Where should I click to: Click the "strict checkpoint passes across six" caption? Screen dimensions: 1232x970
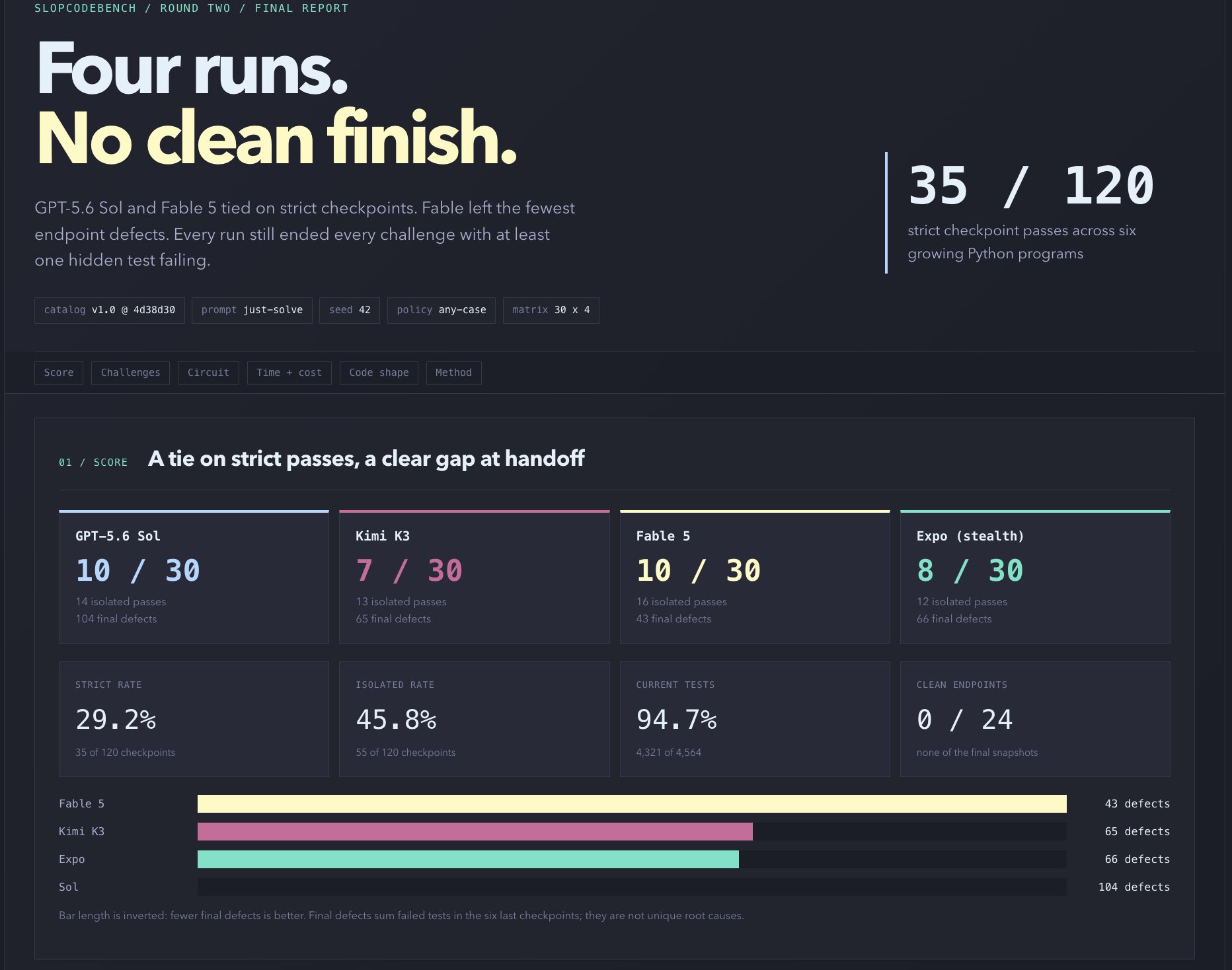(1022, 231)
